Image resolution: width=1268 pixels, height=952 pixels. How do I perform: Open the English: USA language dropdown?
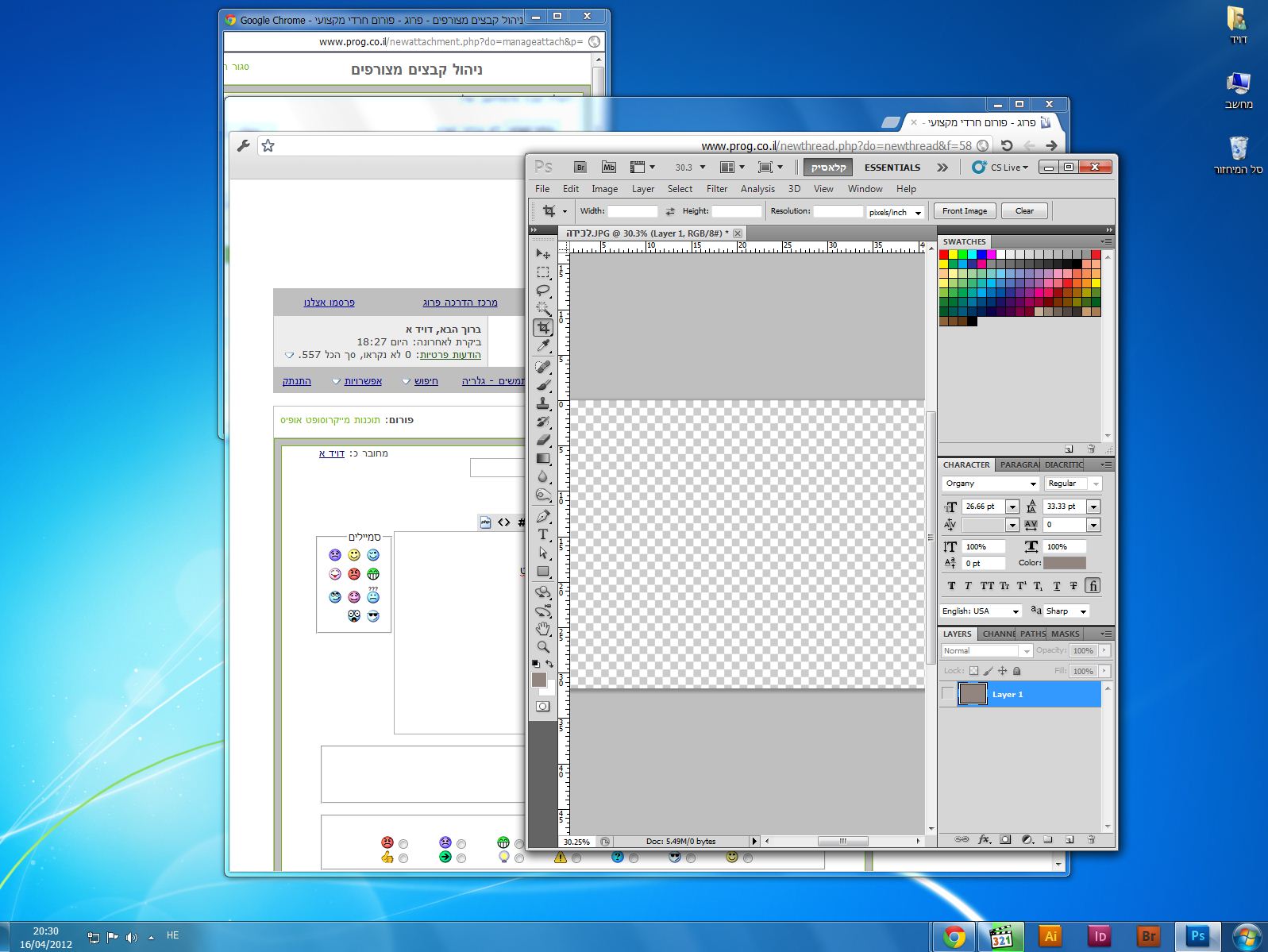click(x=981, y=611)
